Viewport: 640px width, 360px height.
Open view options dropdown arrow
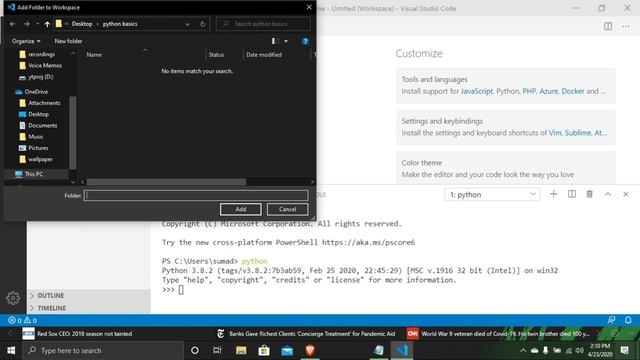tap(286, 41)
